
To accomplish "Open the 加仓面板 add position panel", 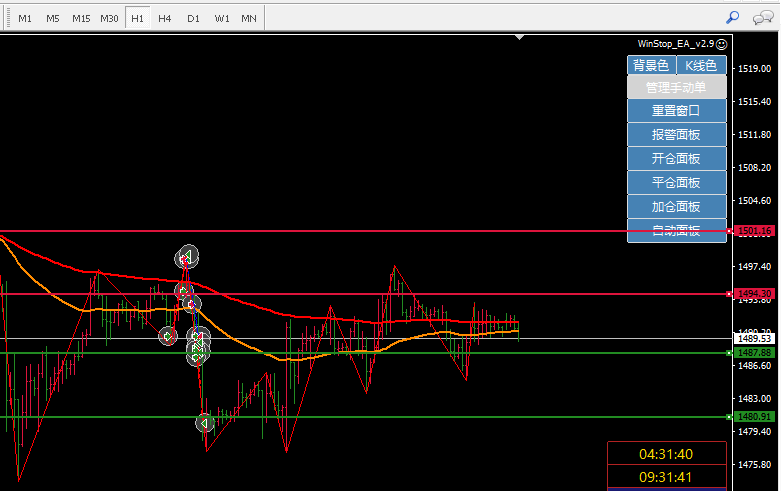I will tap(676, 206).
